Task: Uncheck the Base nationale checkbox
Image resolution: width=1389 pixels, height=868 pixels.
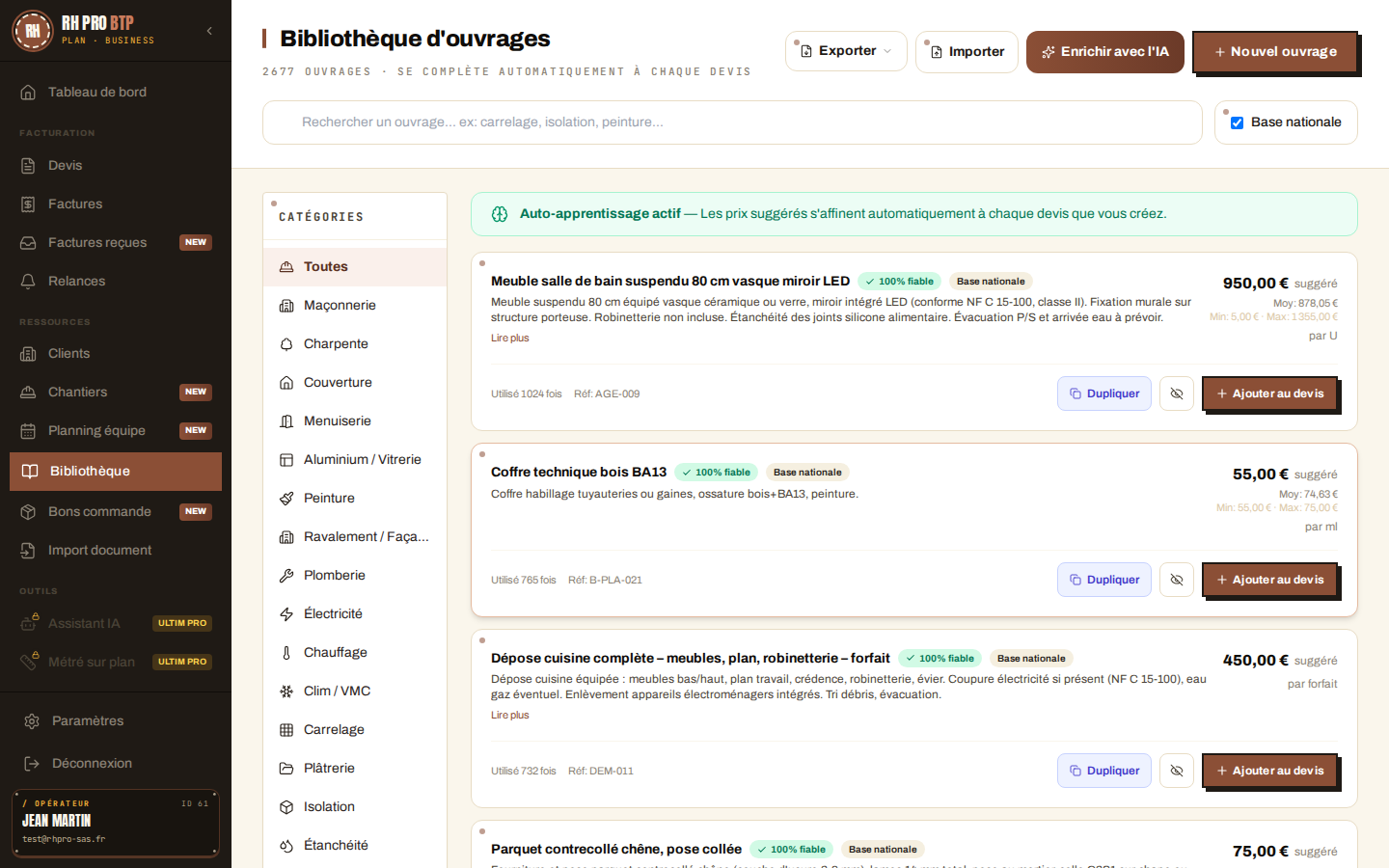Action: pyautogui.click(x=1238, y=122)
